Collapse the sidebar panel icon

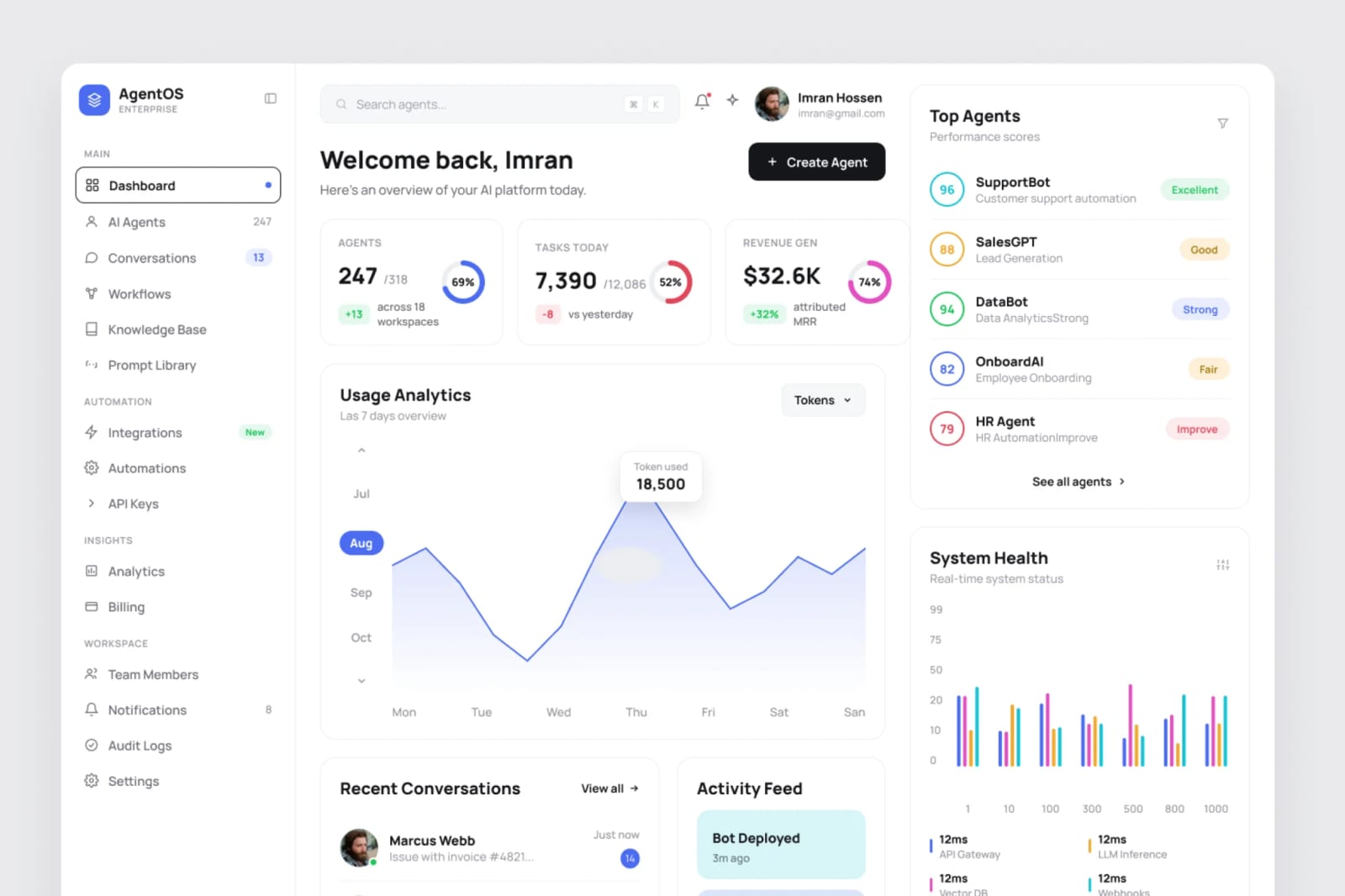pyautogui.click(x=271, y=98)
